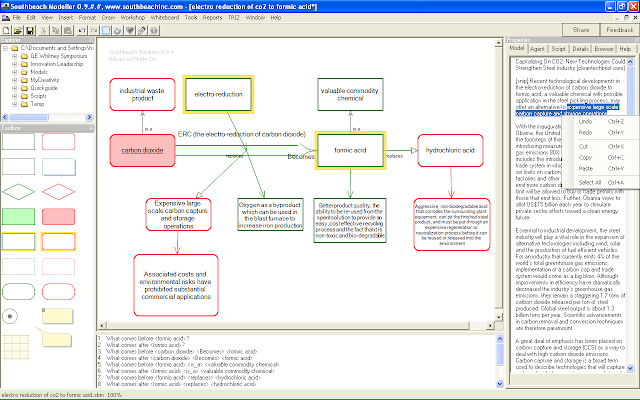Click the New document toolbar icon
This screenshot has width=640, height=400.
[x=6, y=31]
